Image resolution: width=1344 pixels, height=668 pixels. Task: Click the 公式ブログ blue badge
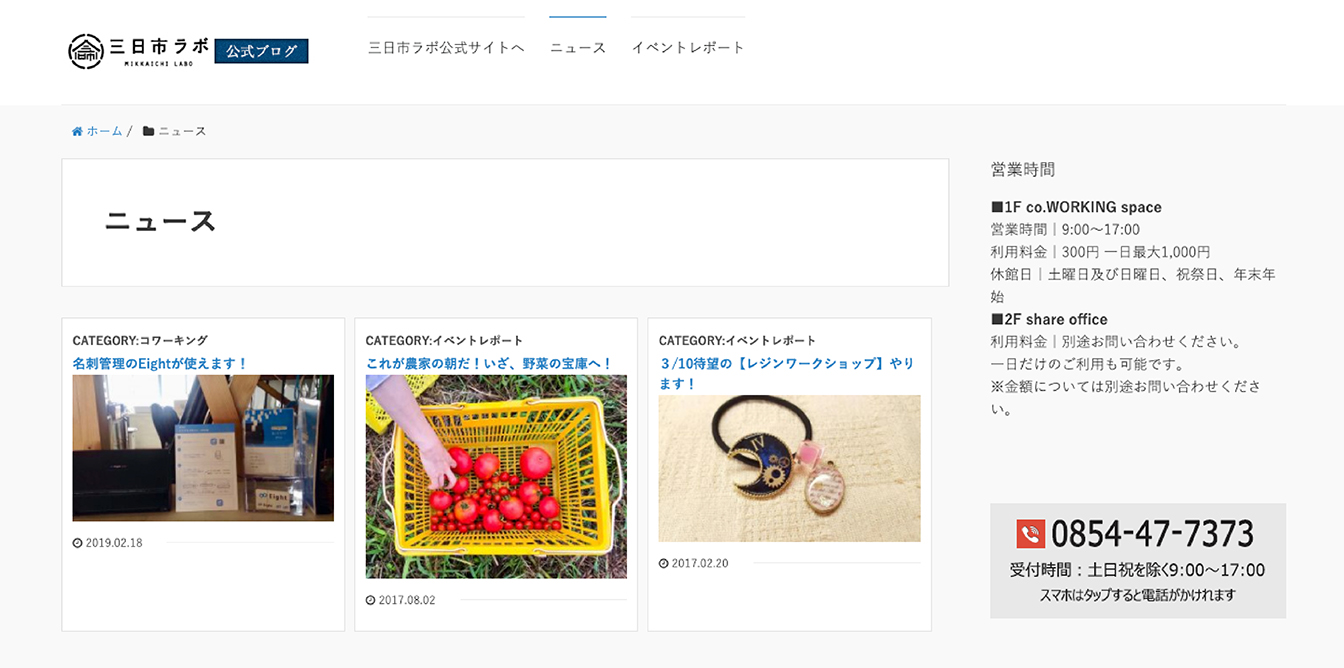261,51
